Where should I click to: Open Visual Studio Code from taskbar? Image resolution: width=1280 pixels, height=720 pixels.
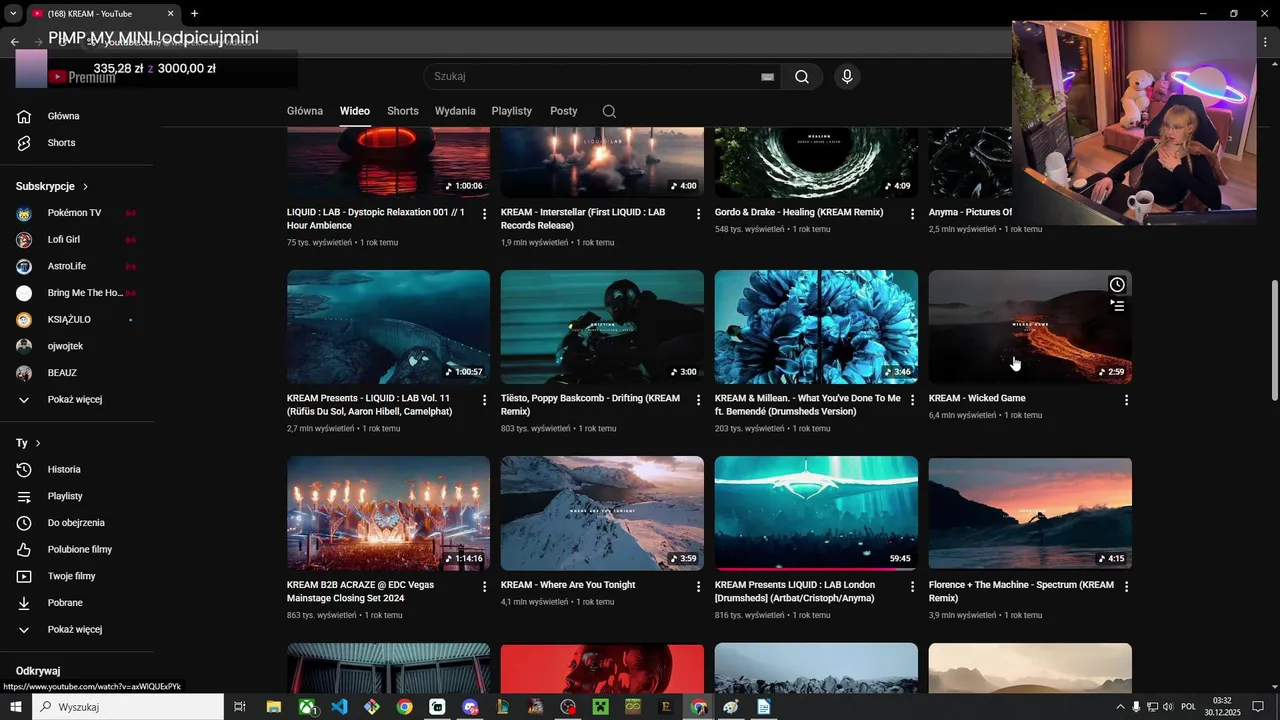(339, 707)
